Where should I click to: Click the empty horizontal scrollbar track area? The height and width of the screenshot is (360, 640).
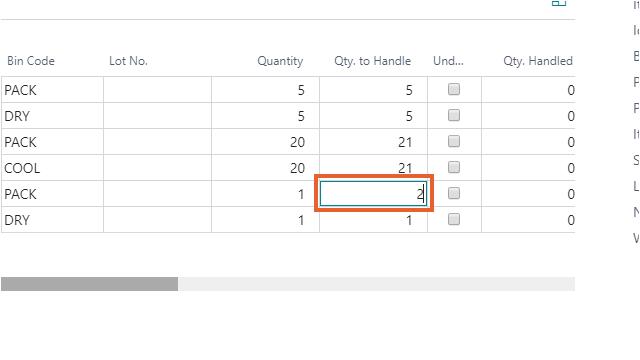click(x=376, y=284)
